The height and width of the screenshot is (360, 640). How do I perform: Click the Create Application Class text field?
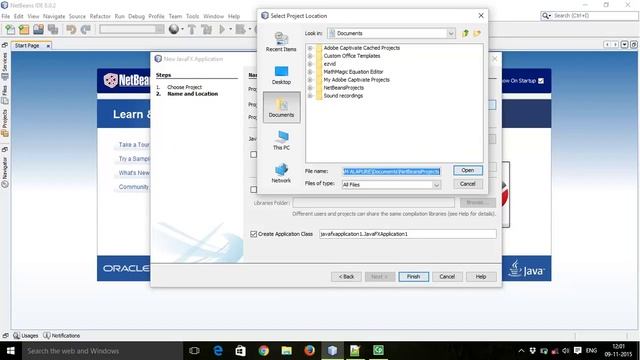coord(408,234)
